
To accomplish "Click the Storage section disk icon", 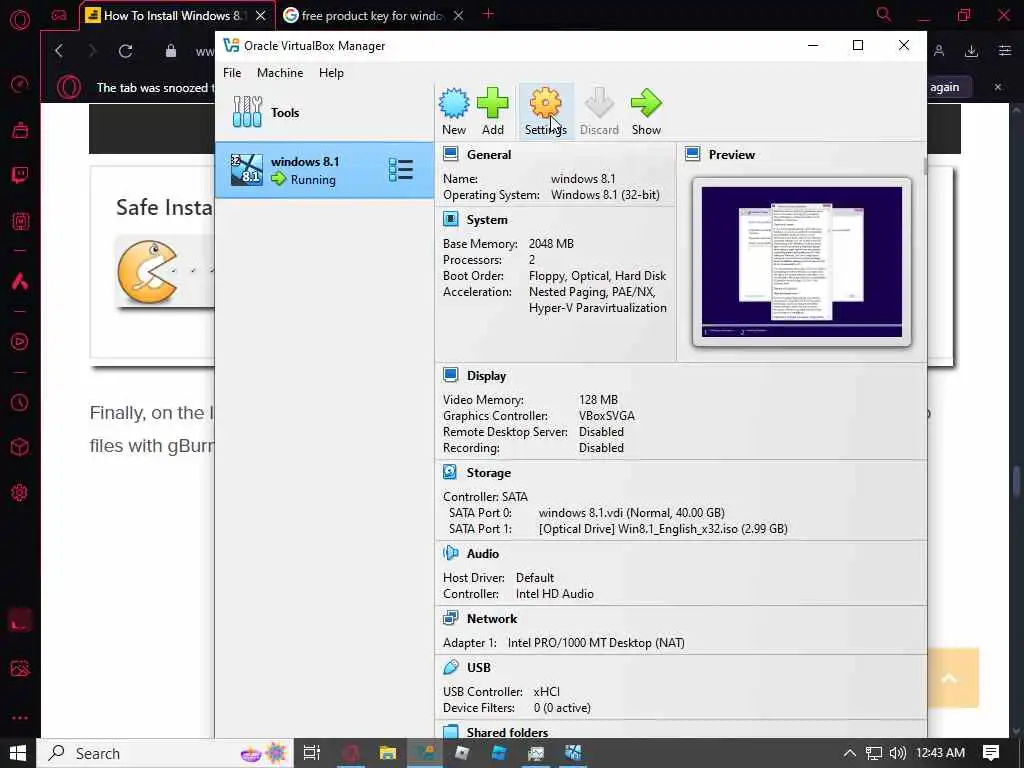I will click(450, 472).
